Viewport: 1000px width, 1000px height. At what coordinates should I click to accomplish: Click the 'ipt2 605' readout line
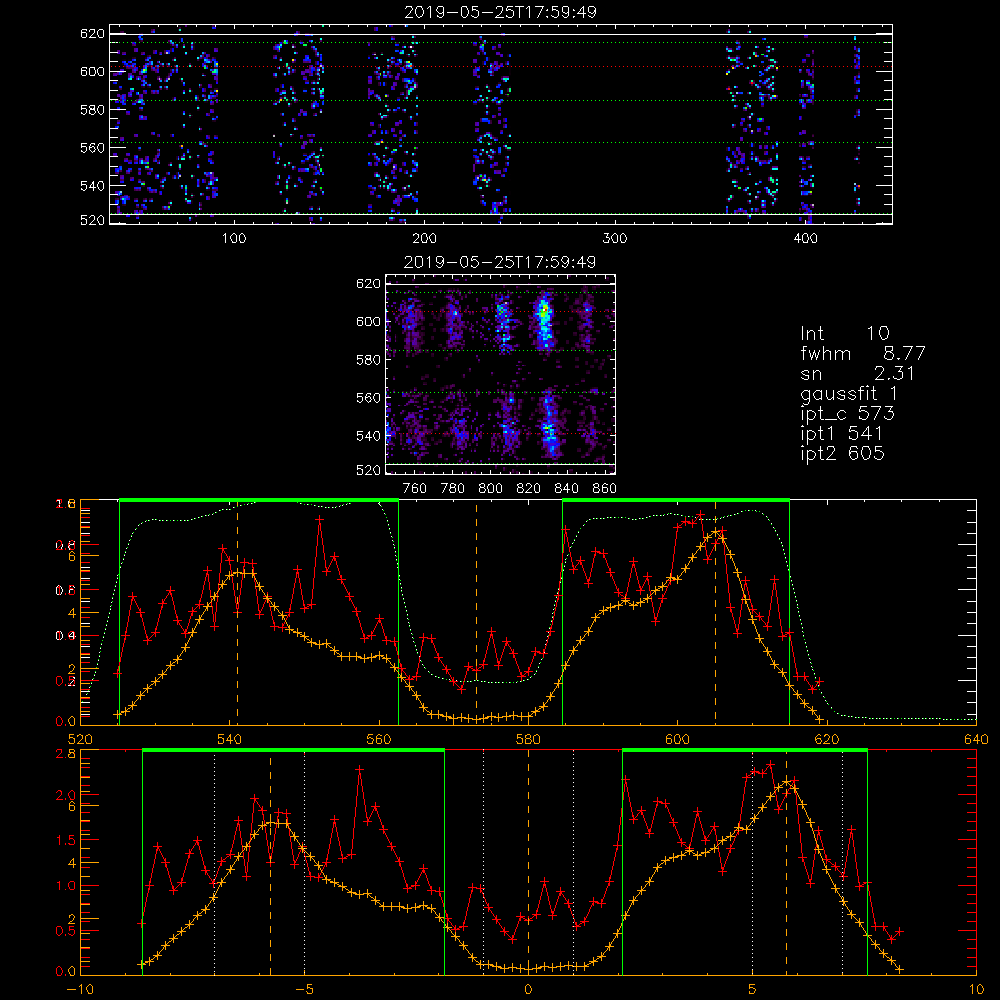click(x=842, y=453)
